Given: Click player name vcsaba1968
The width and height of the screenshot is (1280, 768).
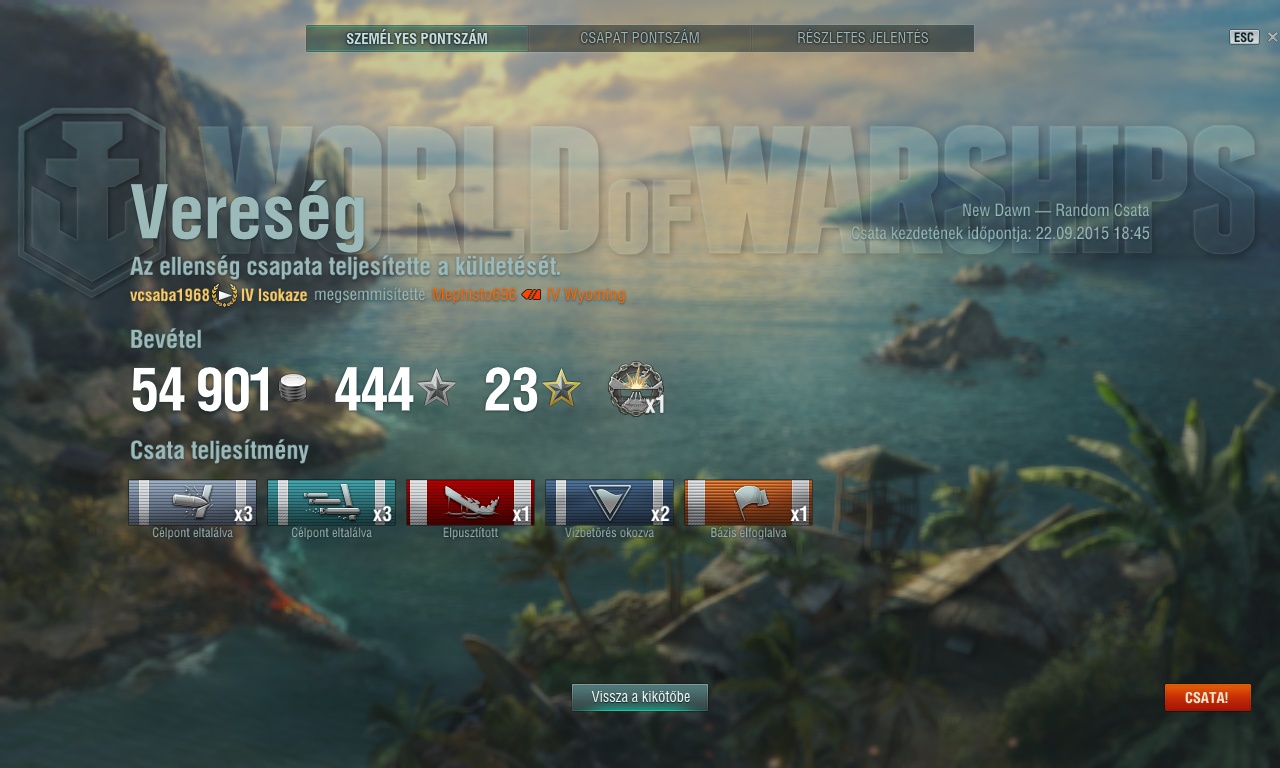Looking at the screenshot, I should [170, 295].
